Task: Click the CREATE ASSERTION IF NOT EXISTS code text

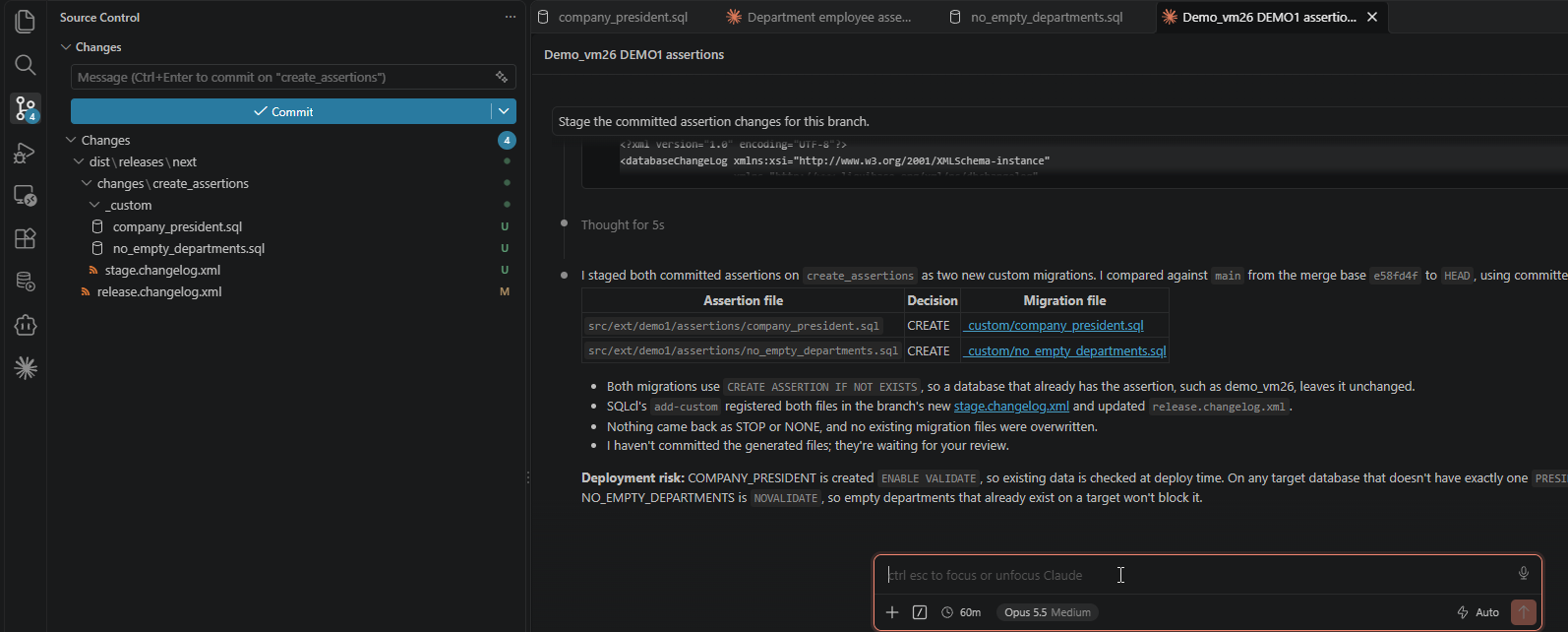Action: coord(821,387)
